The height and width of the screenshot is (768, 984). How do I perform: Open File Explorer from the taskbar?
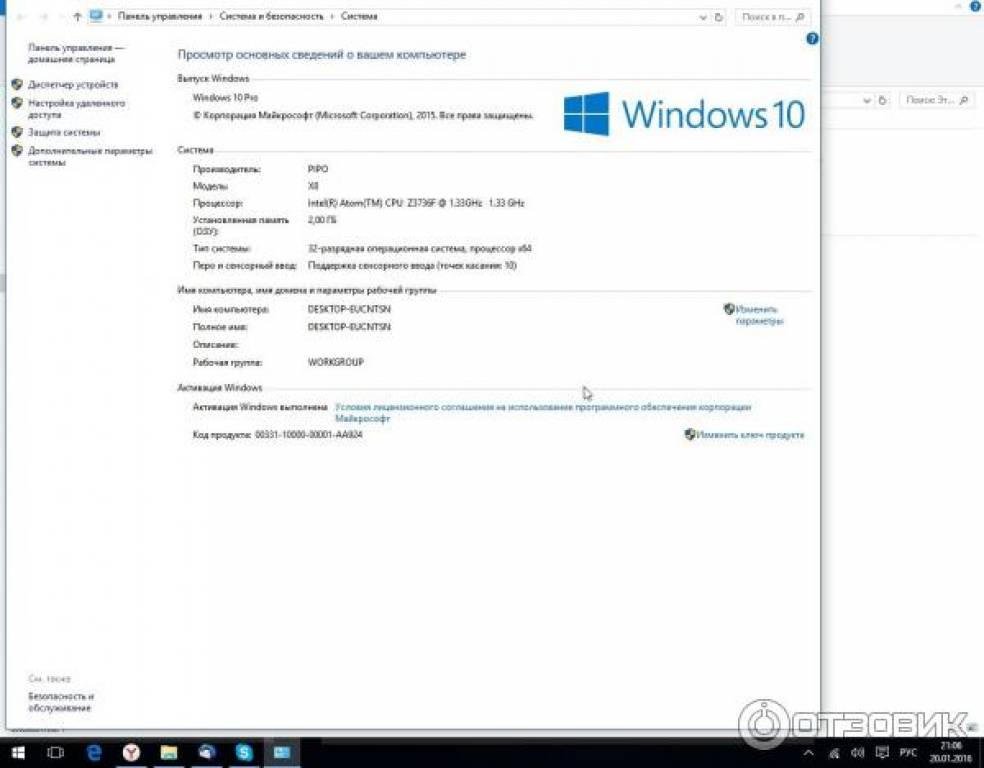click(169, 752)
